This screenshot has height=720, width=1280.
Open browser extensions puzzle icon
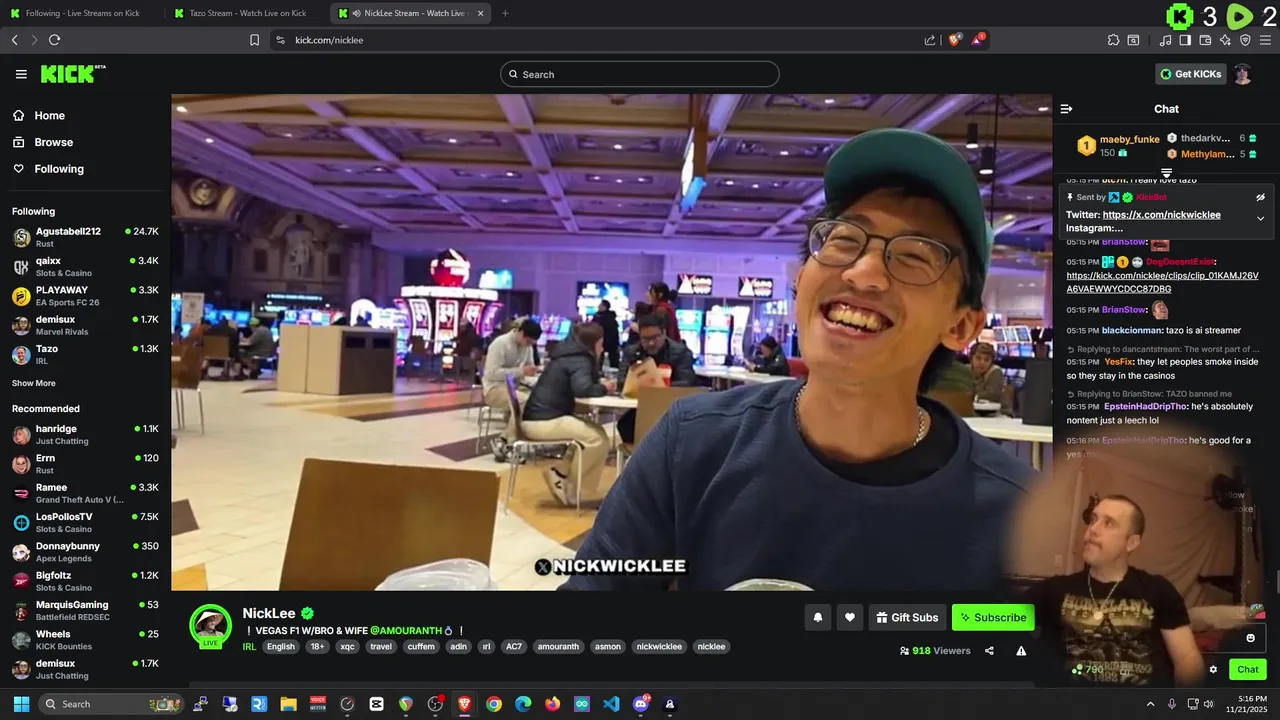click(1113, 40)
